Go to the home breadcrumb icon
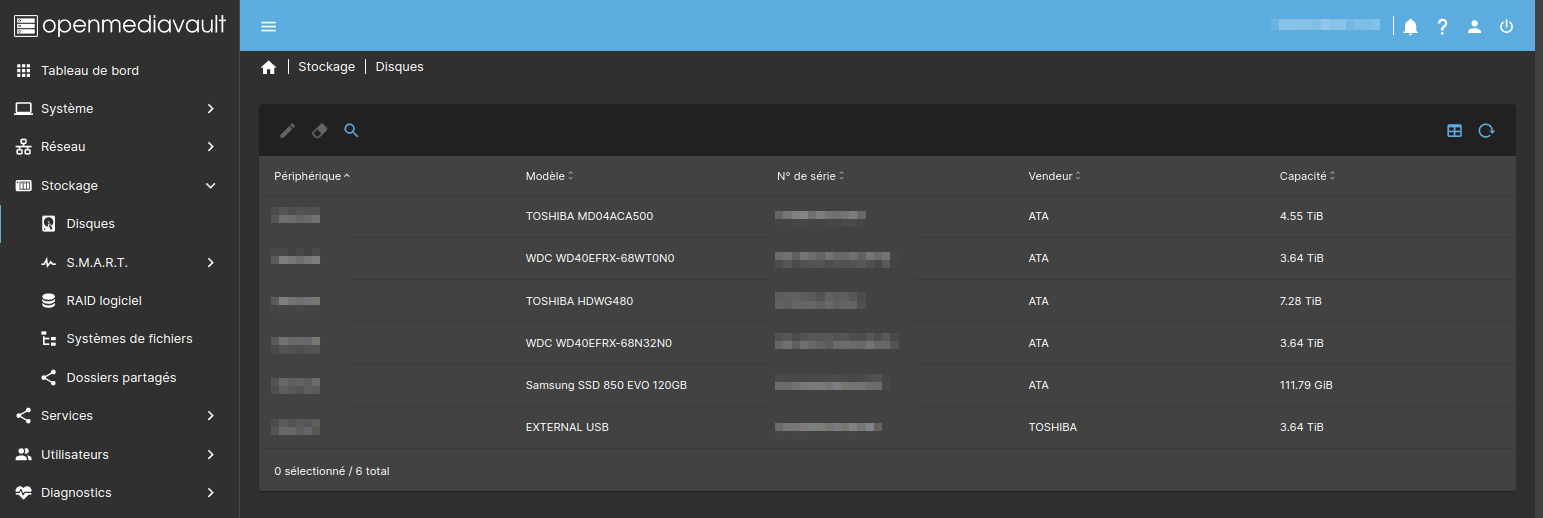The height and width of the screenshot is (518, 1543). tap(268, 67)
